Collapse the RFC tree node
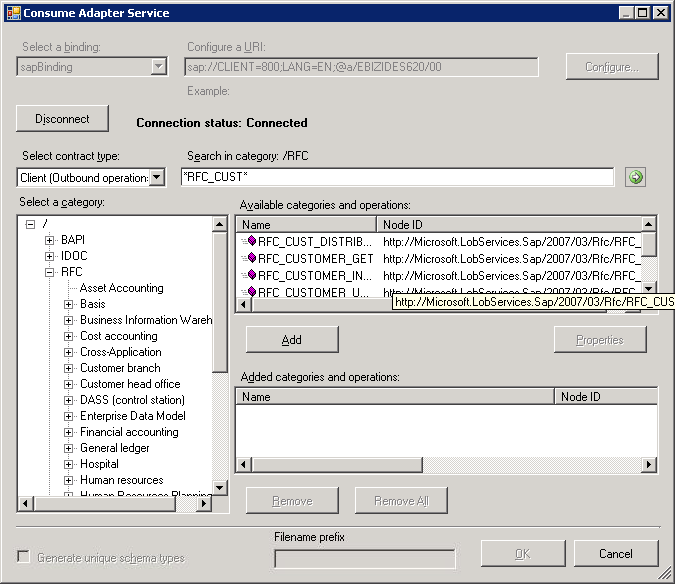The image size is (675, 584). (x=49, y=272)
